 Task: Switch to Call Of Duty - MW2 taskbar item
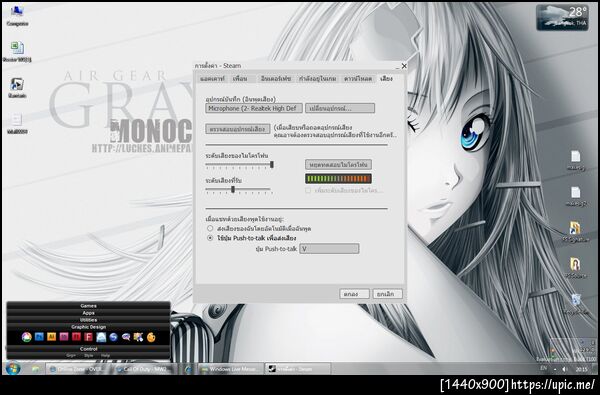pyautogui.click(x=145, y=369)
